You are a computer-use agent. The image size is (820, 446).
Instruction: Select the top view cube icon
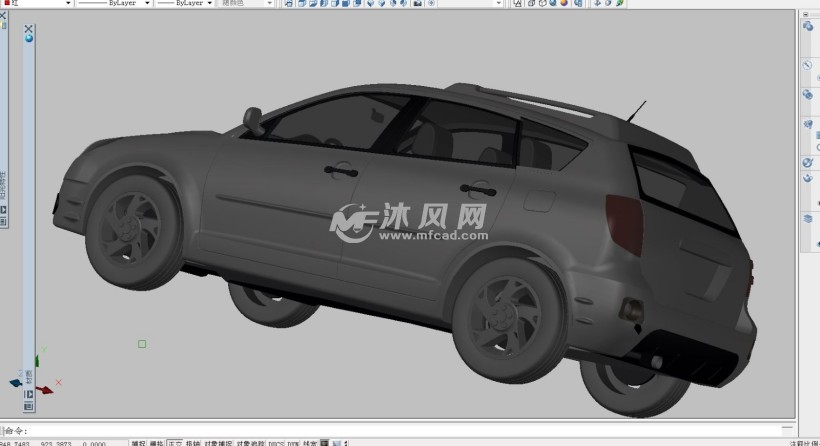pos(302,3)
